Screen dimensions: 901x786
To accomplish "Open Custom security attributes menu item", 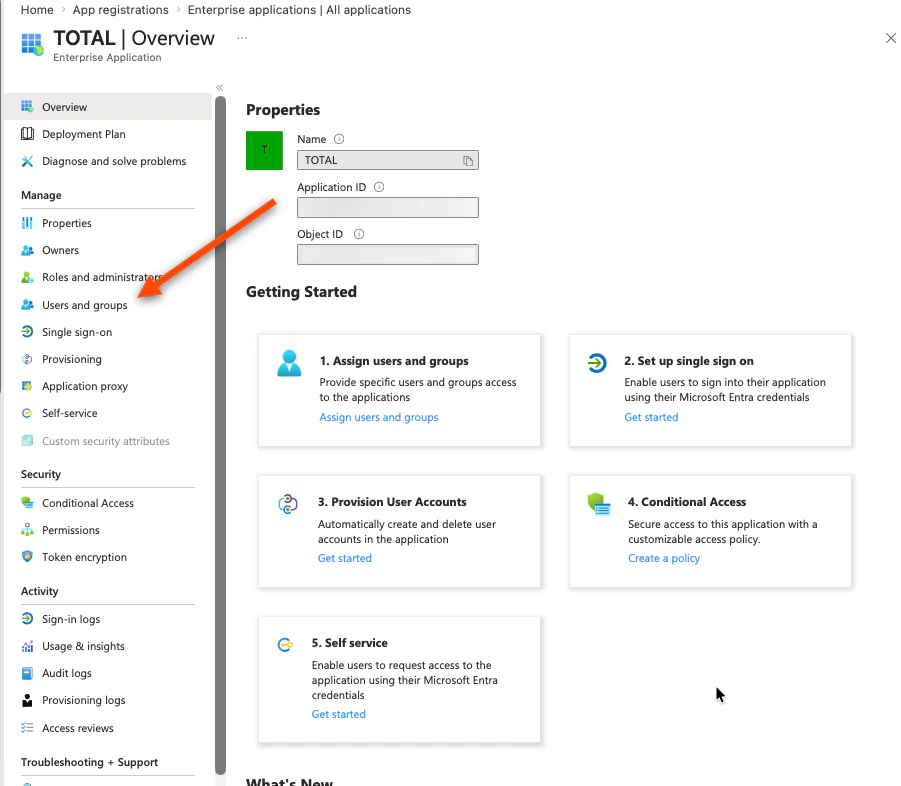I will [108, 441].
